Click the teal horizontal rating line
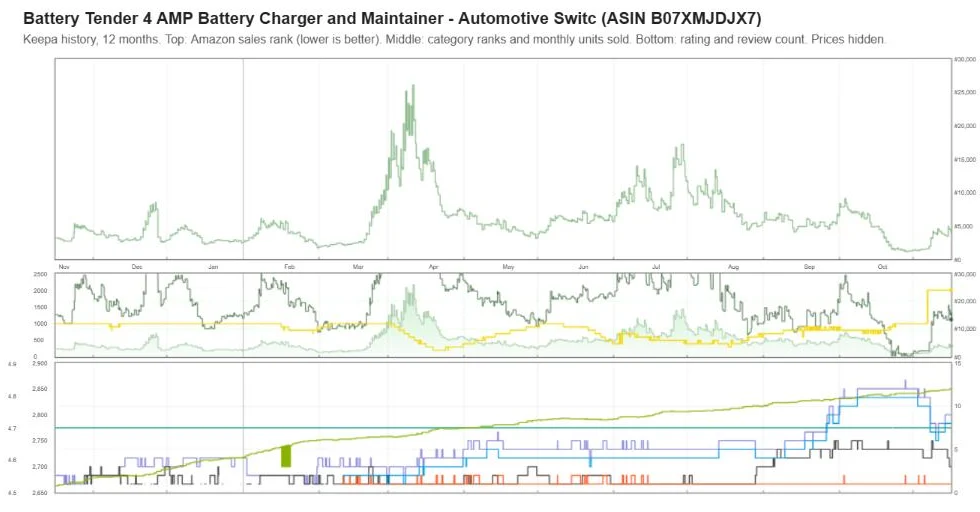This screenshot has width=980, height=512. 503,428
